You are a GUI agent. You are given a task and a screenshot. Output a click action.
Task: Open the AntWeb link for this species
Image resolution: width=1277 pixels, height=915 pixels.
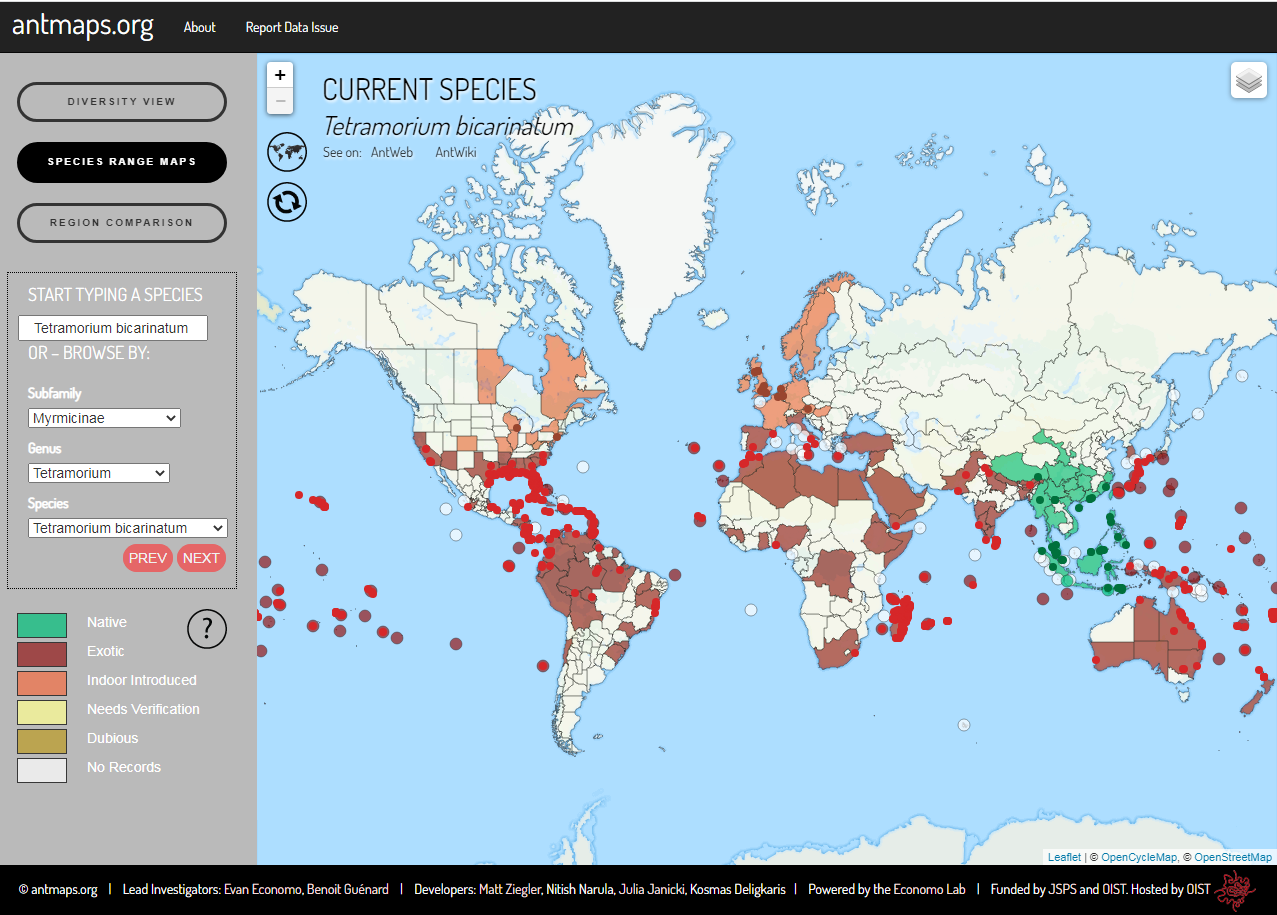point(392,153)
